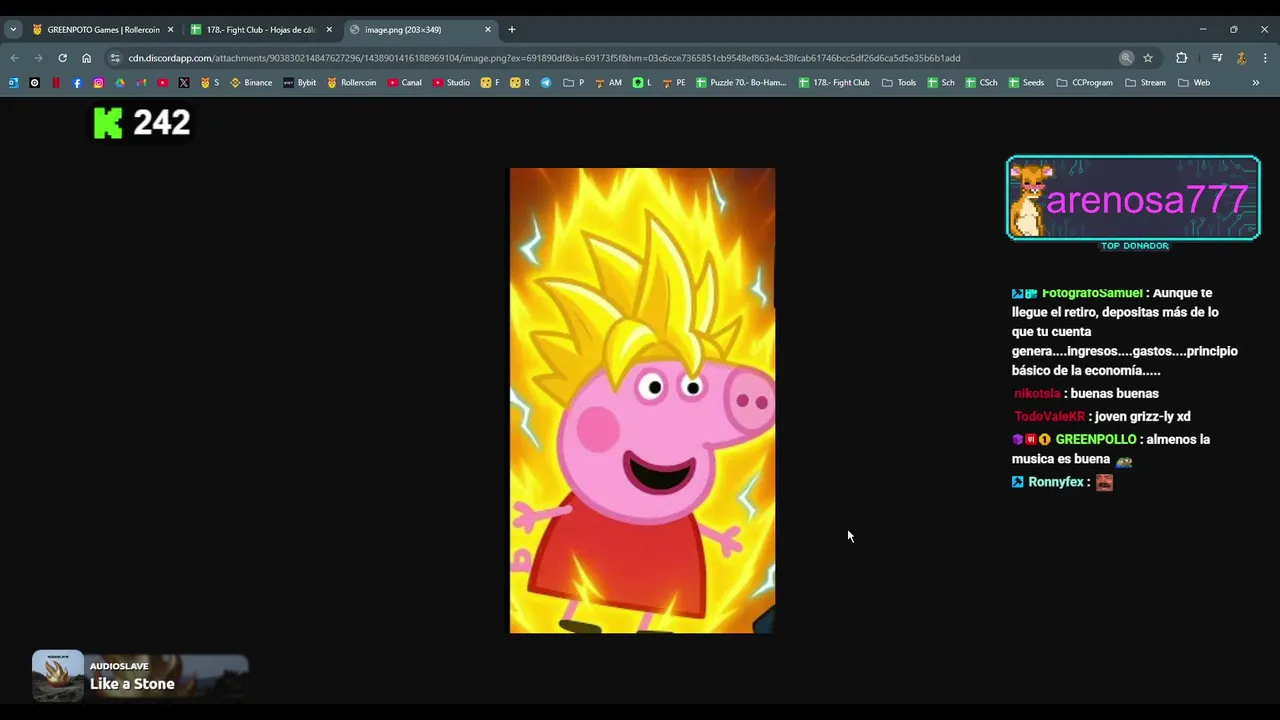
Task: Open the CSch spreadsheet bookmark
Action: tap(981, 83)
